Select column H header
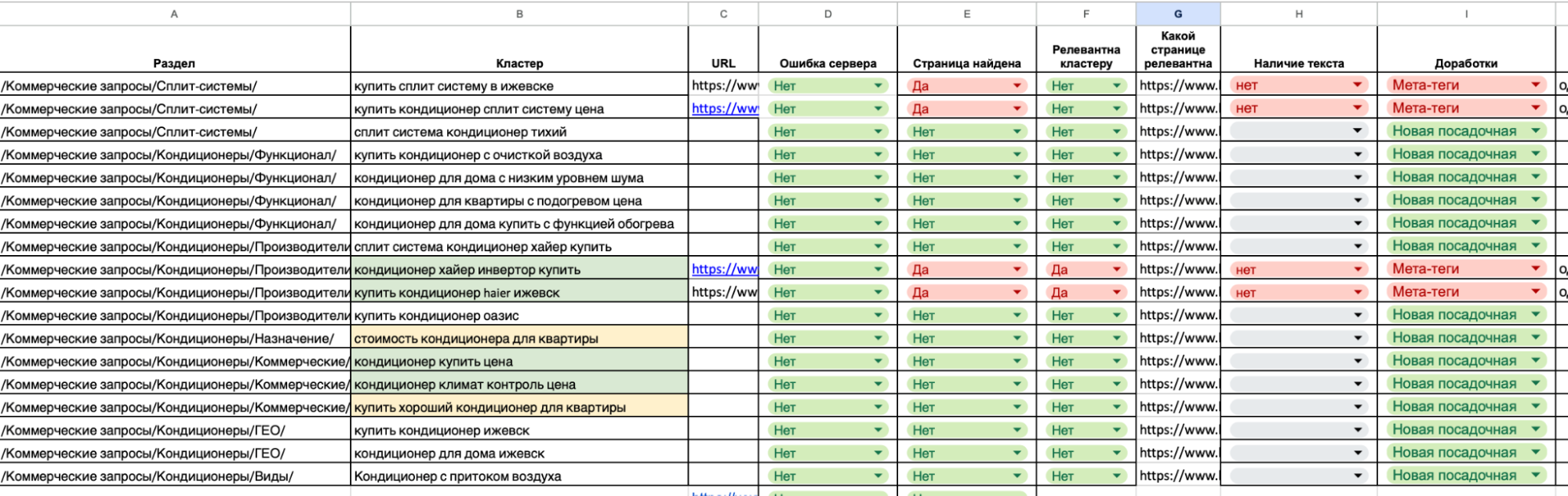This screenshot has width=1568, height=496. click(1298, 13)
